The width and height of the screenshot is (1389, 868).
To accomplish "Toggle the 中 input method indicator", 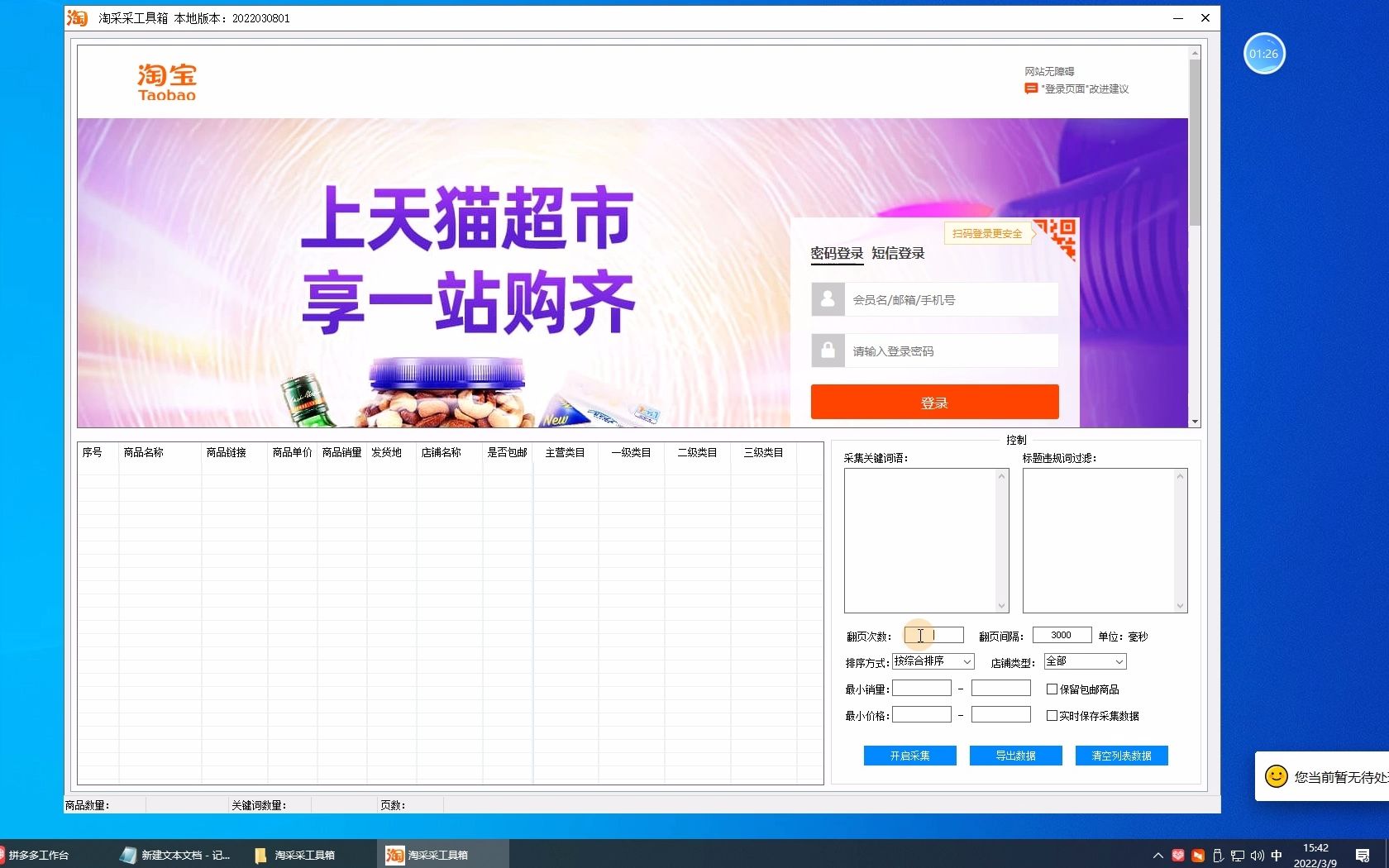I will click(1277, 856).
